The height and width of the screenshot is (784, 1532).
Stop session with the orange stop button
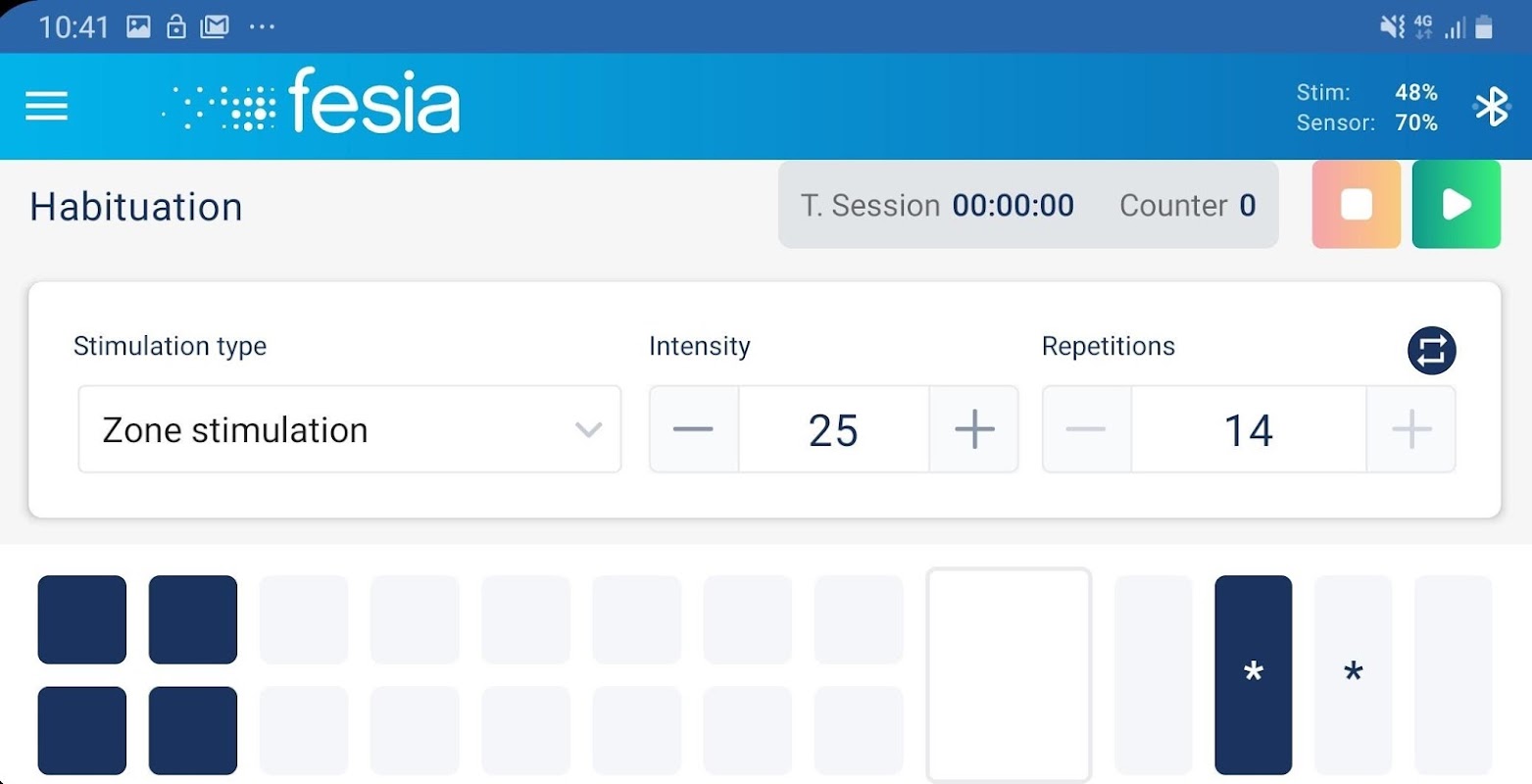(x=1356, y=205)
